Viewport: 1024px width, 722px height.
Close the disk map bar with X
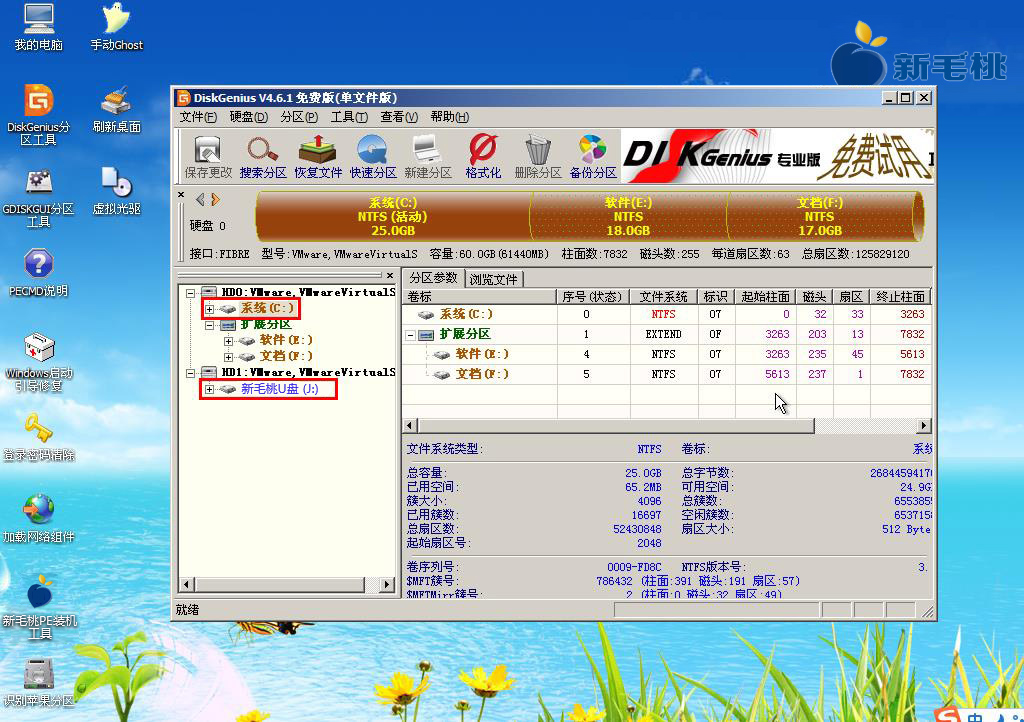(x=181, y=195)
